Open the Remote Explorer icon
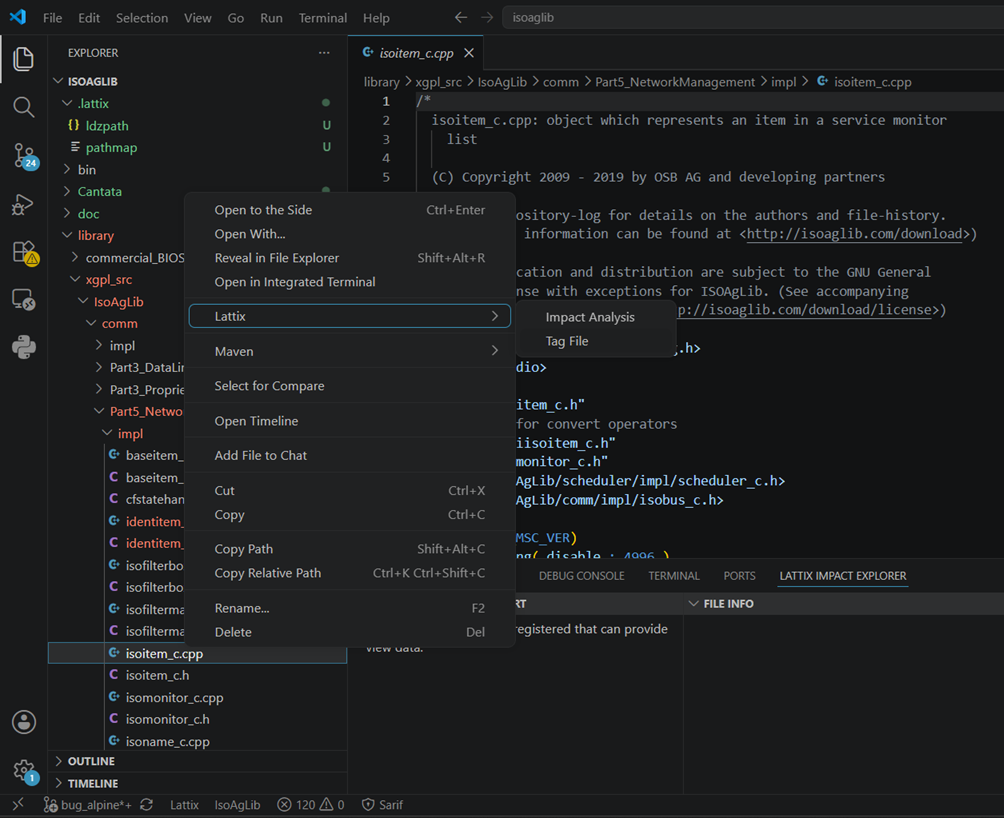The height and width of the screenshot is (818, 1004). tap(23, 300)
